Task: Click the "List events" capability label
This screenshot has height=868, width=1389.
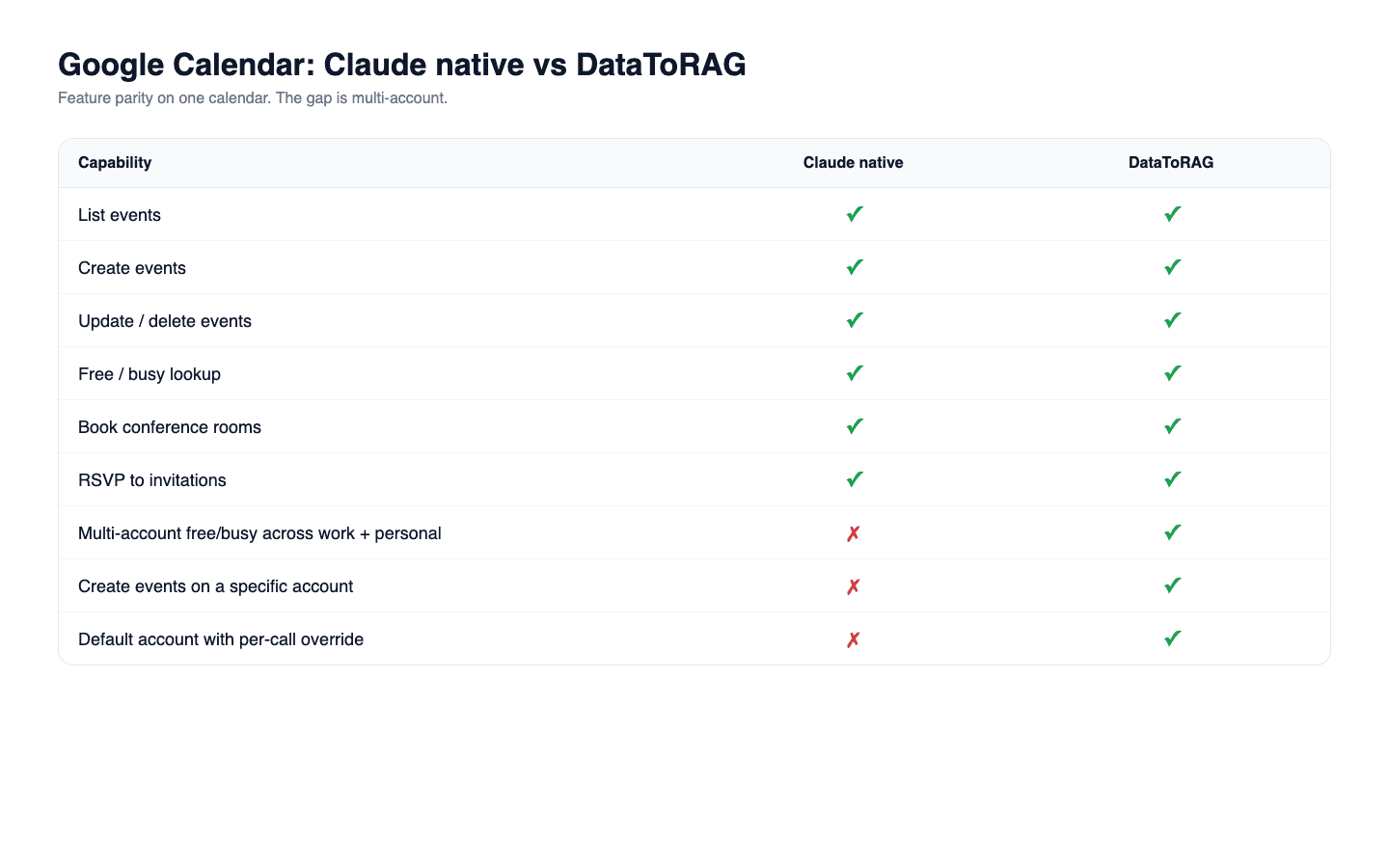Action: [120, 215]
